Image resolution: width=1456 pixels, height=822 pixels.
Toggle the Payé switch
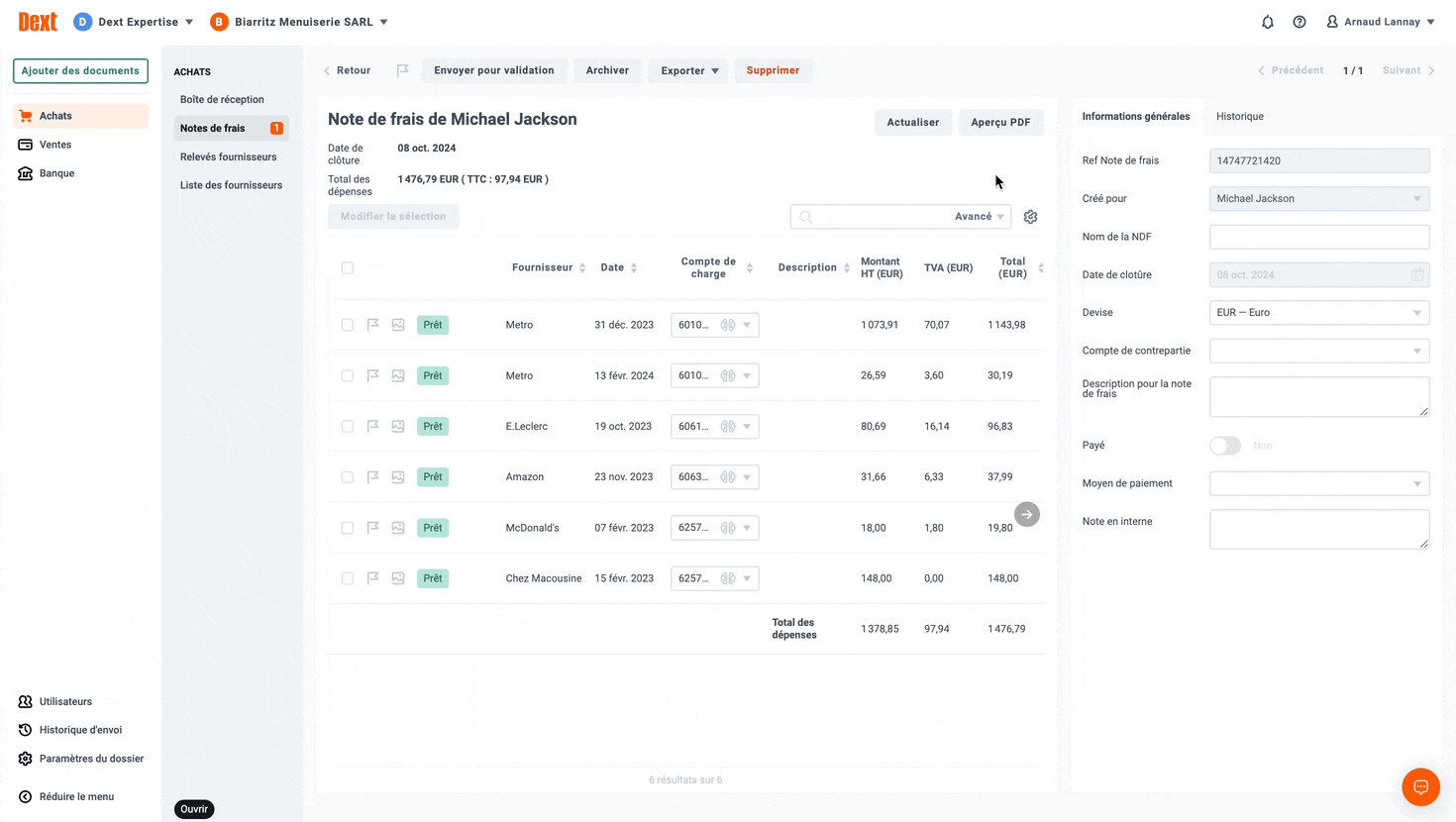click(x=1225, y=446)
